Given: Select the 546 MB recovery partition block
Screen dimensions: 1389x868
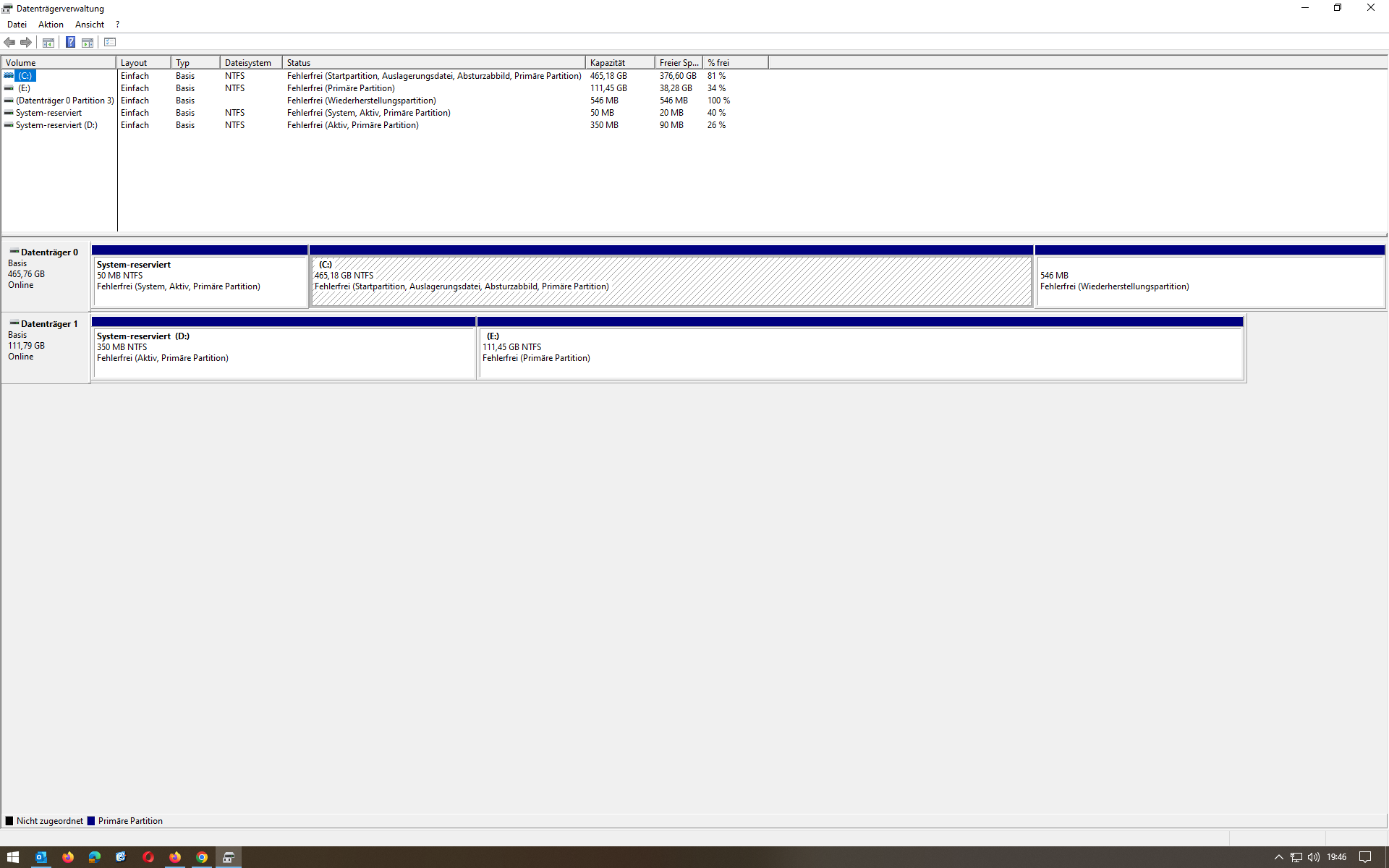Looking at the screenshot, I should point(1210,281).
